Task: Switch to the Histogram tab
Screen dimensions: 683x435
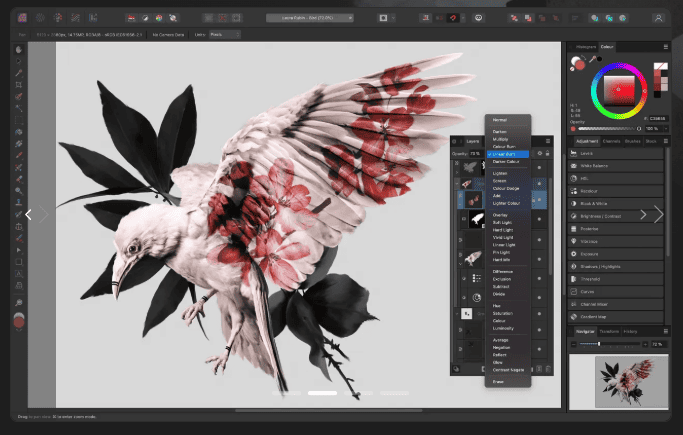Action: point(585,47)
